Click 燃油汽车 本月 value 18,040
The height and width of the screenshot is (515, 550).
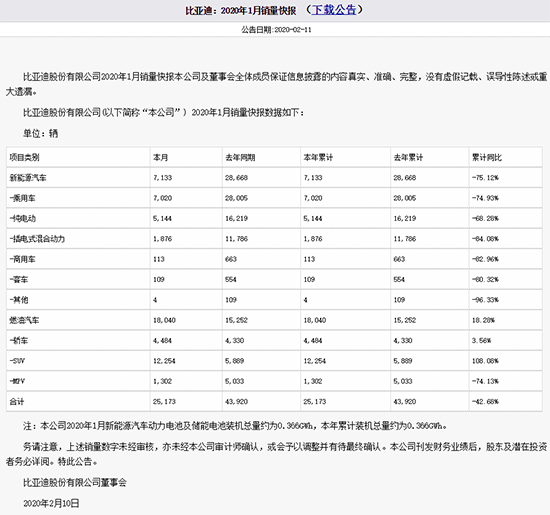click(164, 320)
